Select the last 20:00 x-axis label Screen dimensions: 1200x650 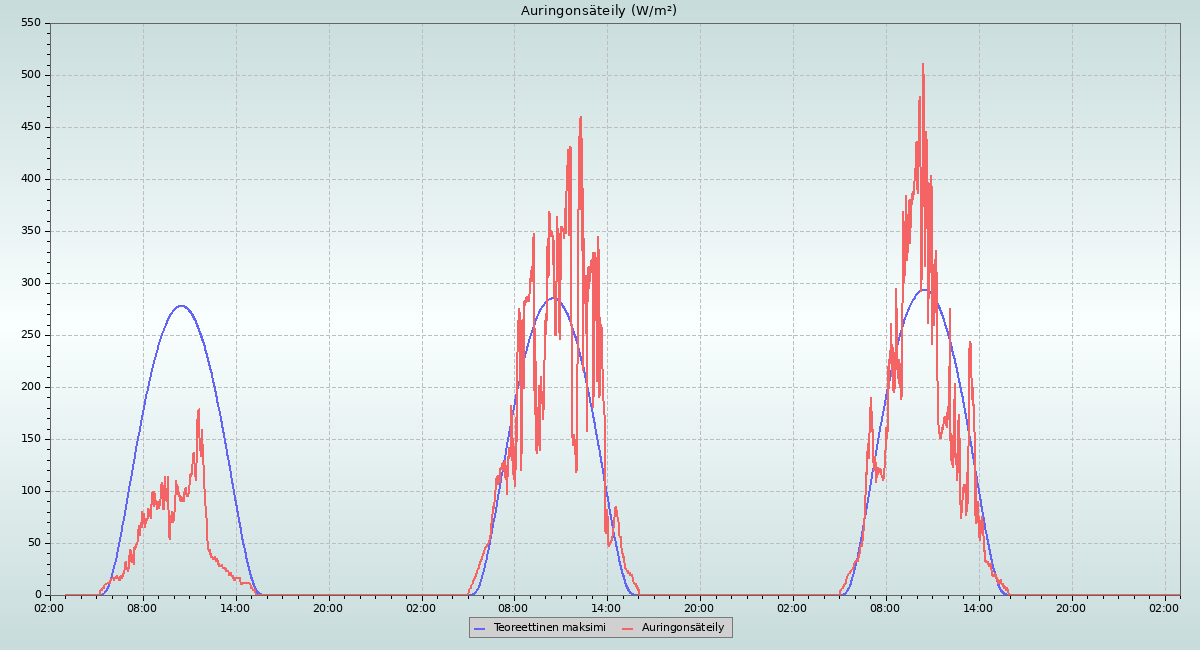[x=1071, y=608]
